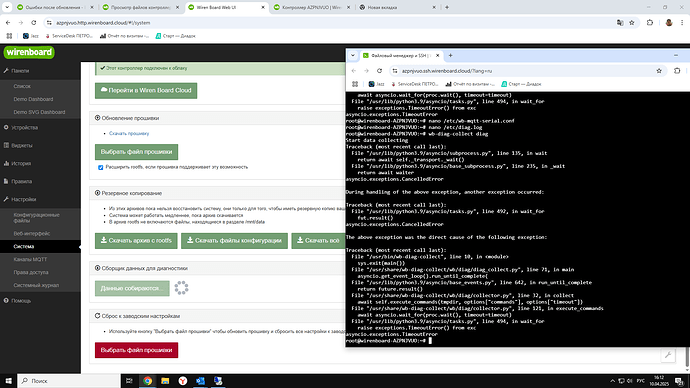Switch to the Контроллер AZPNJVUO tab

click(x=311, y=7)
